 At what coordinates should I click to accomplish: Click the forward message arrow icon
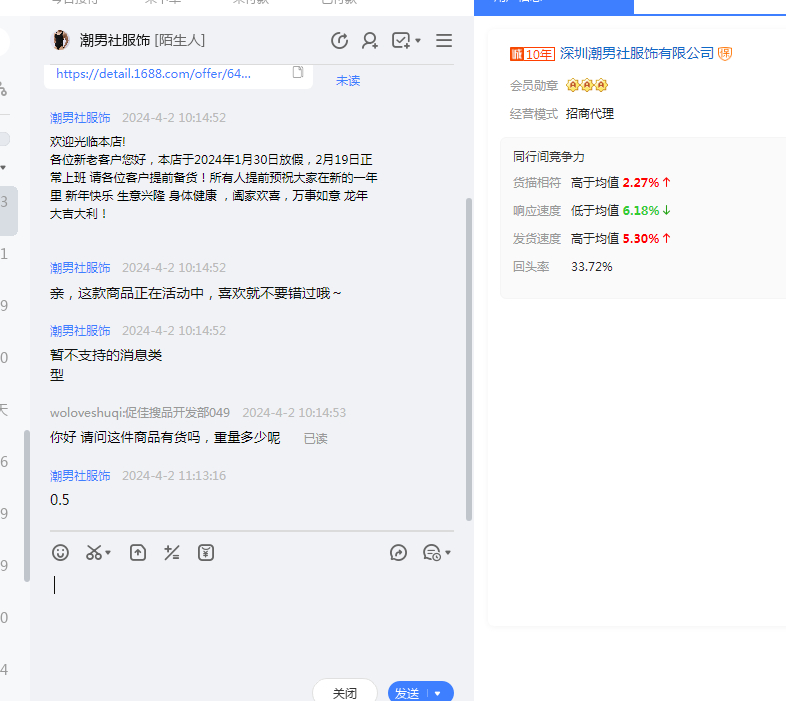(x=398, y=552)
